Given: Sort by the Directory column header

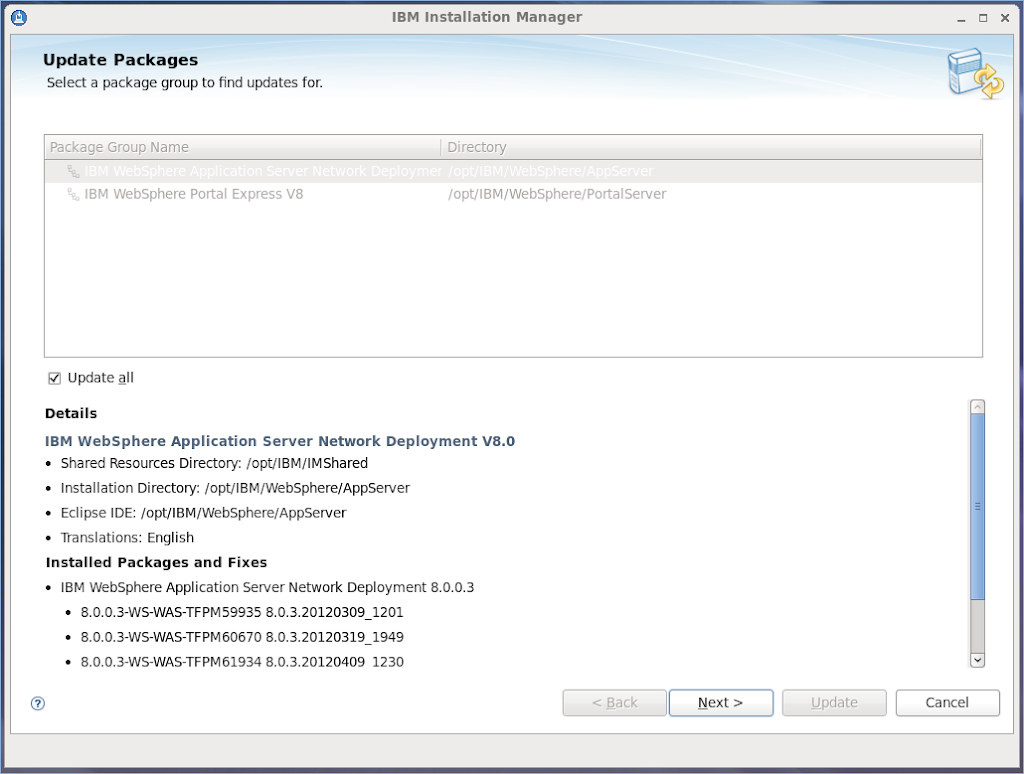Looking at the screenshot, I should [710, 147].
